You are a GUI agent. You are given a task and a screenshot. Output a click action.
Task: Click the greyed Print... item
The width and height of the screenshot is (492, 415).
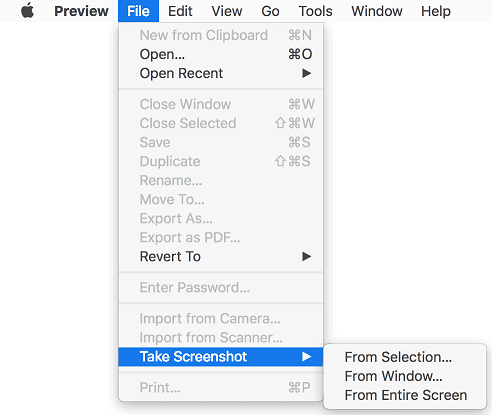[x=221, y=387]
